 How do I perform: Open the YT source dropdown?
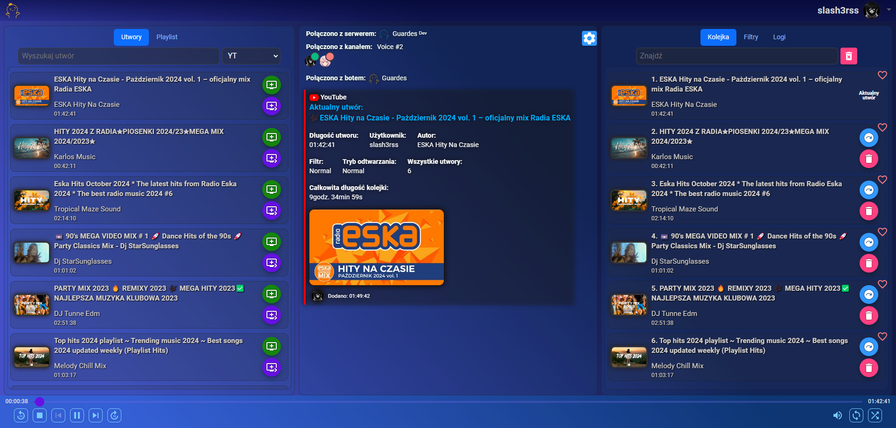tap(252, 56)
